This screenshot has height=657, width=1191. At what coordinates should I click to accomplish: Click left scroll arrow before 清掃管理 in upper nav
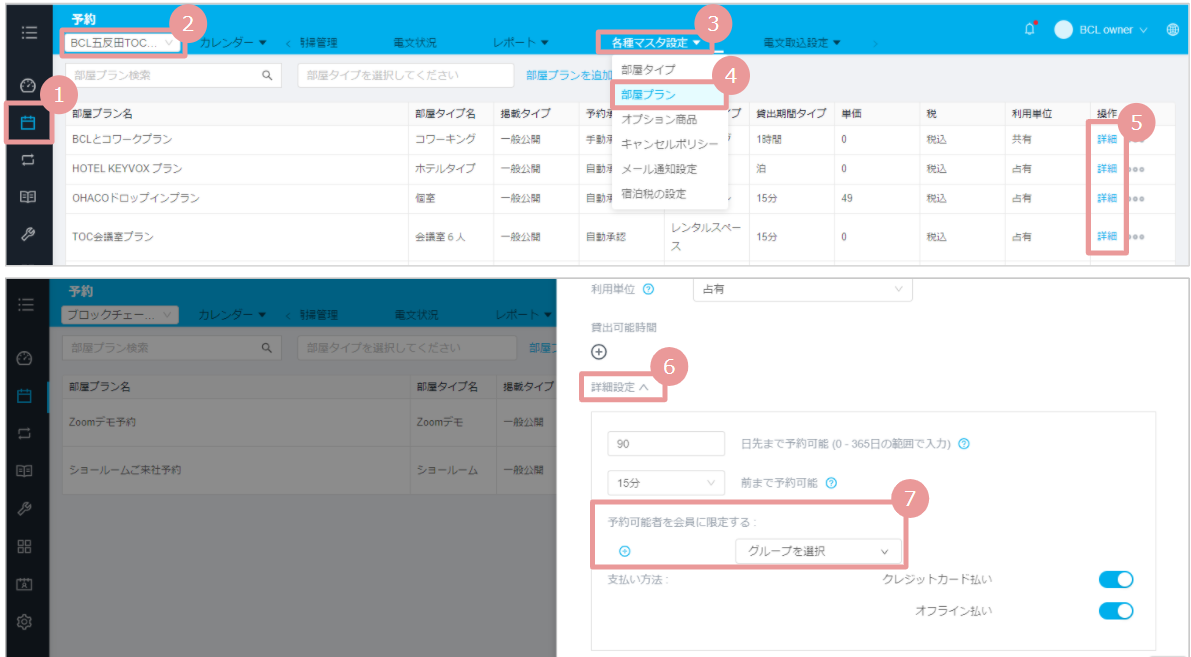(x=288, y=43)
